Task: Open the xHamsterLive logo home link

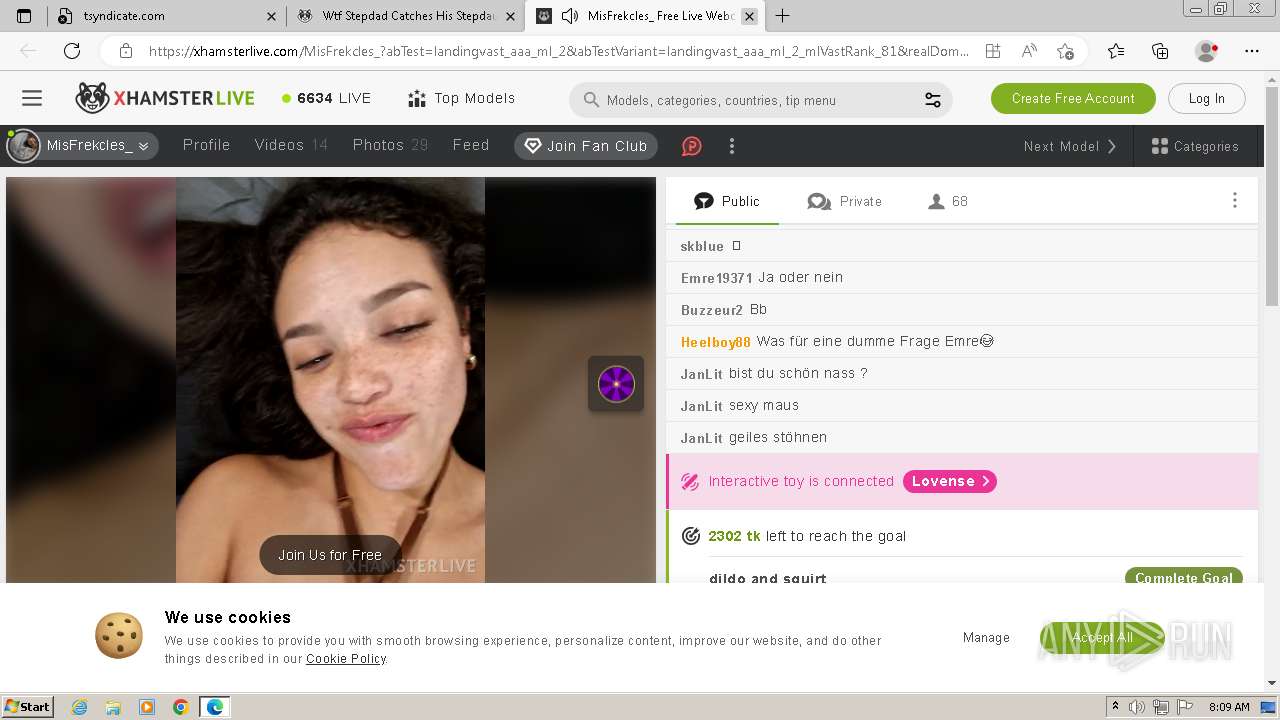Action: click(165, 98)
